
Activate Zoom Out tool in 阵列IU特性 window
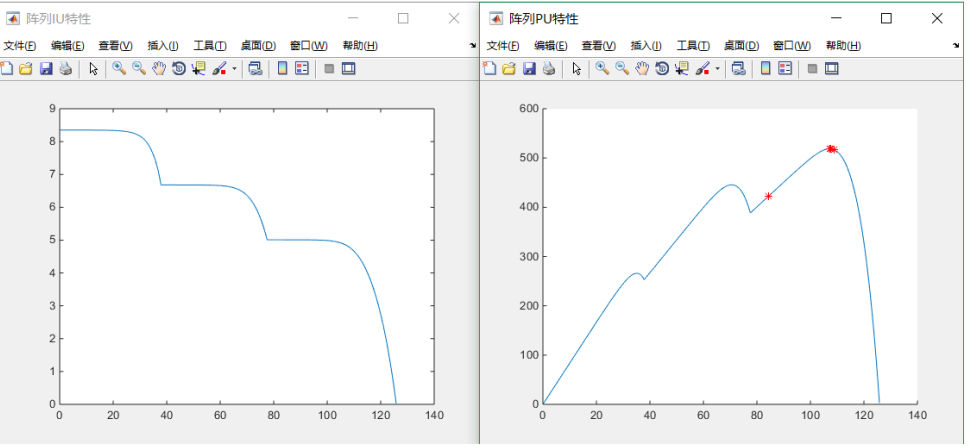click(139, 69)
